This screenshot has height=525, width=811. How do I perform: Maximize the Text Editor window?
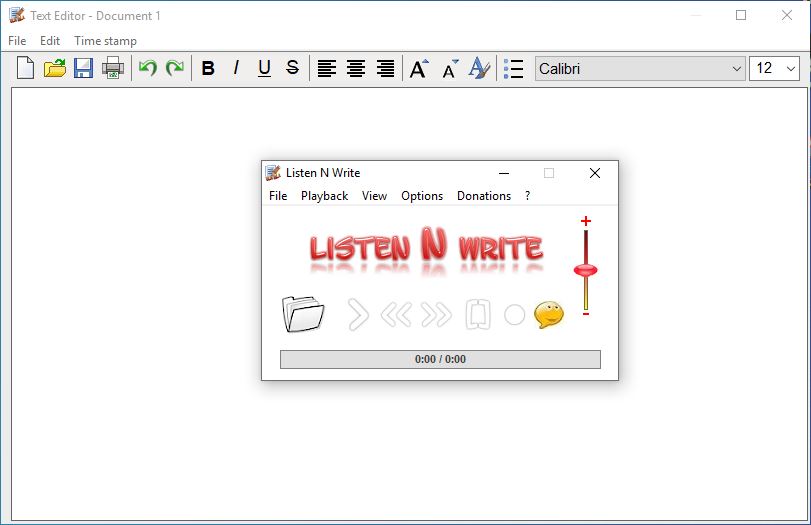pos(741,16)
